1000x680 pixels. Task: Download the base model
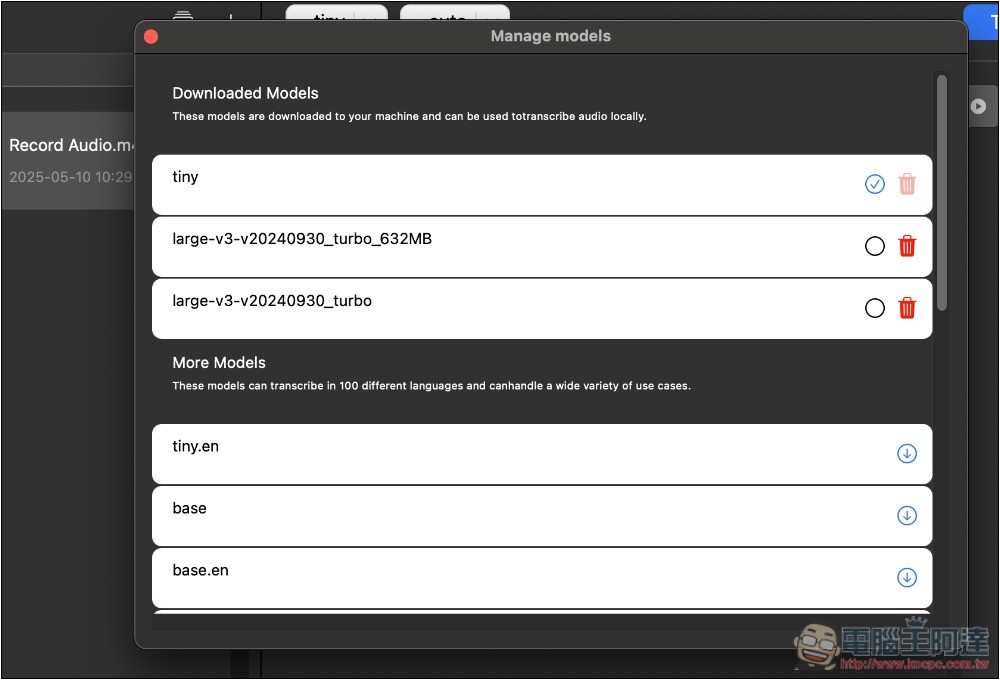[907, 516]
